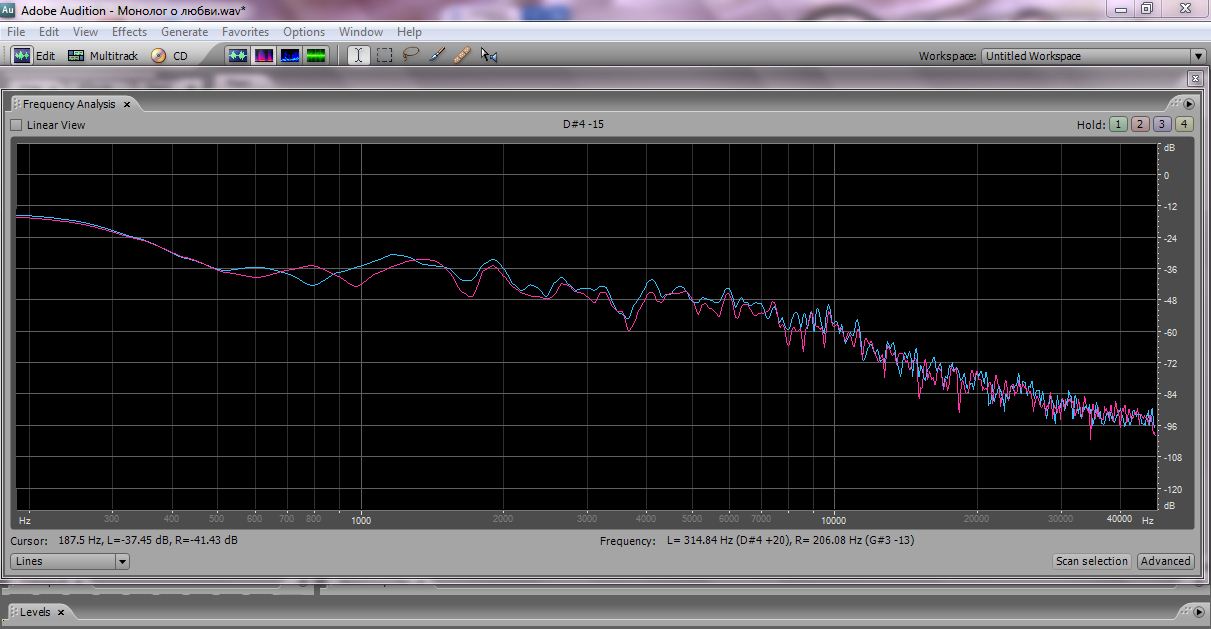Open Frequency Analysis panel options menu
Screen dimensions: 1211x629
pos(1189,104)
